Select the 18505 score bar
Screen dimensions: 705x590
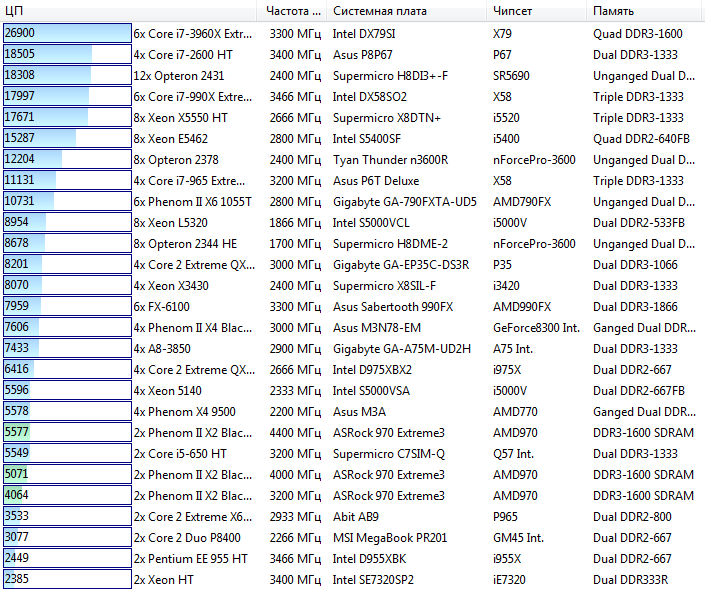[x=67, y=54]
